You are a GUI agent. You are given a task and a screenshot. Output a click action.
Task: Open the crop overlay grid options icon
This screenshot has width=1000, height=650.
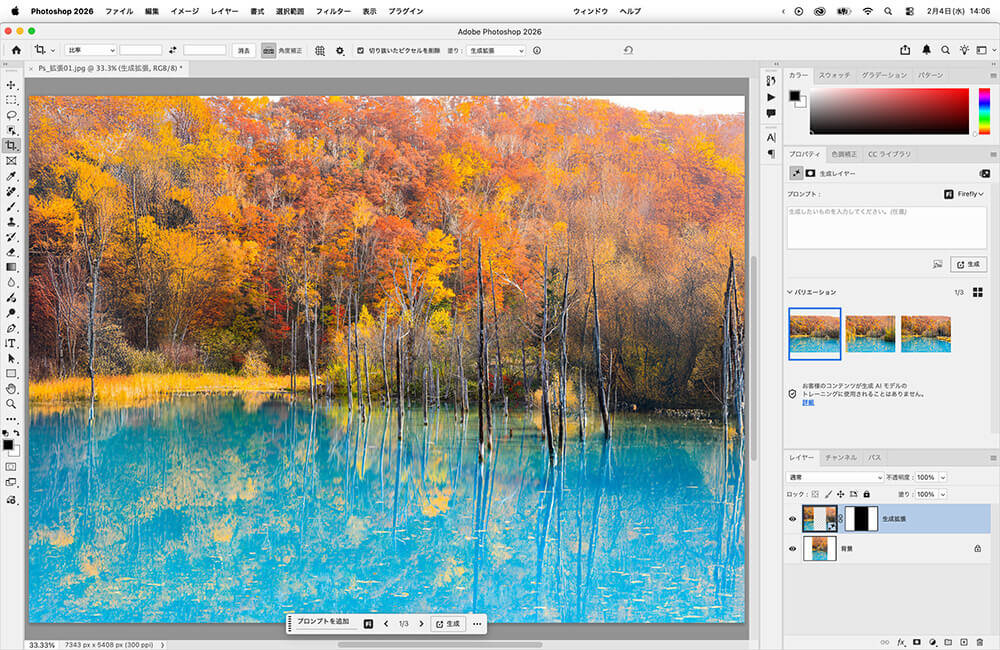pos(320,50)
